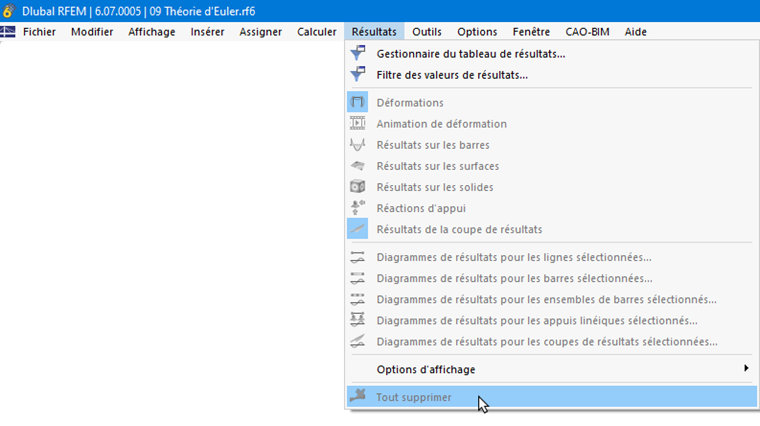This screenshot has height=426, width=760.
Task: Open the Fichier menu
Action: [x=39, y=32]
